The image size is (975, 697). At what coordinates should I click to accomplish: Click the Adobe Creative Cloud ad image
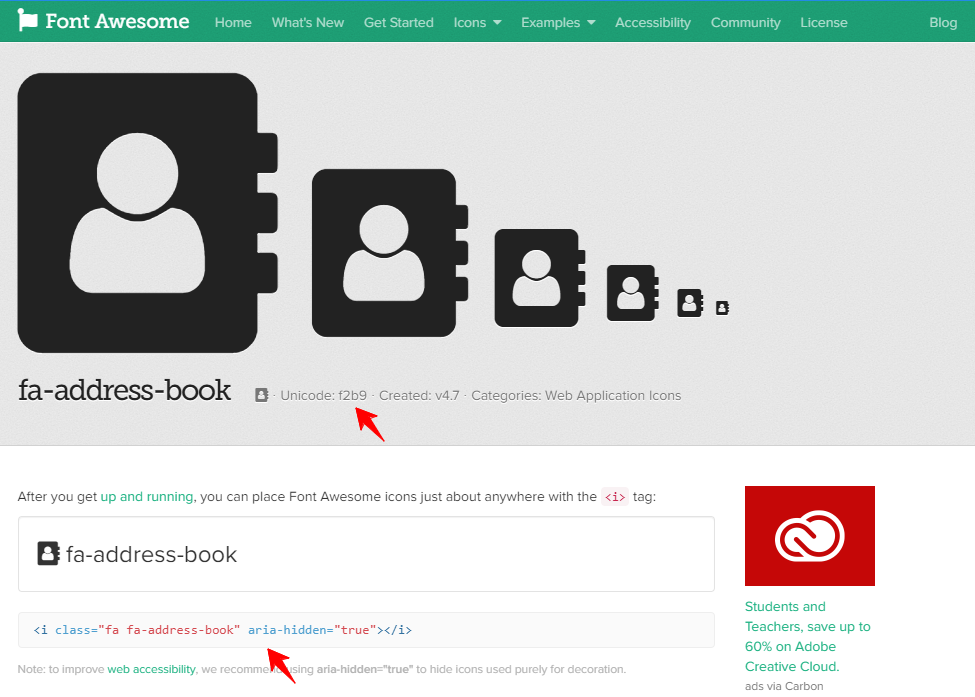pyautogui.click(x=810, y=535)
